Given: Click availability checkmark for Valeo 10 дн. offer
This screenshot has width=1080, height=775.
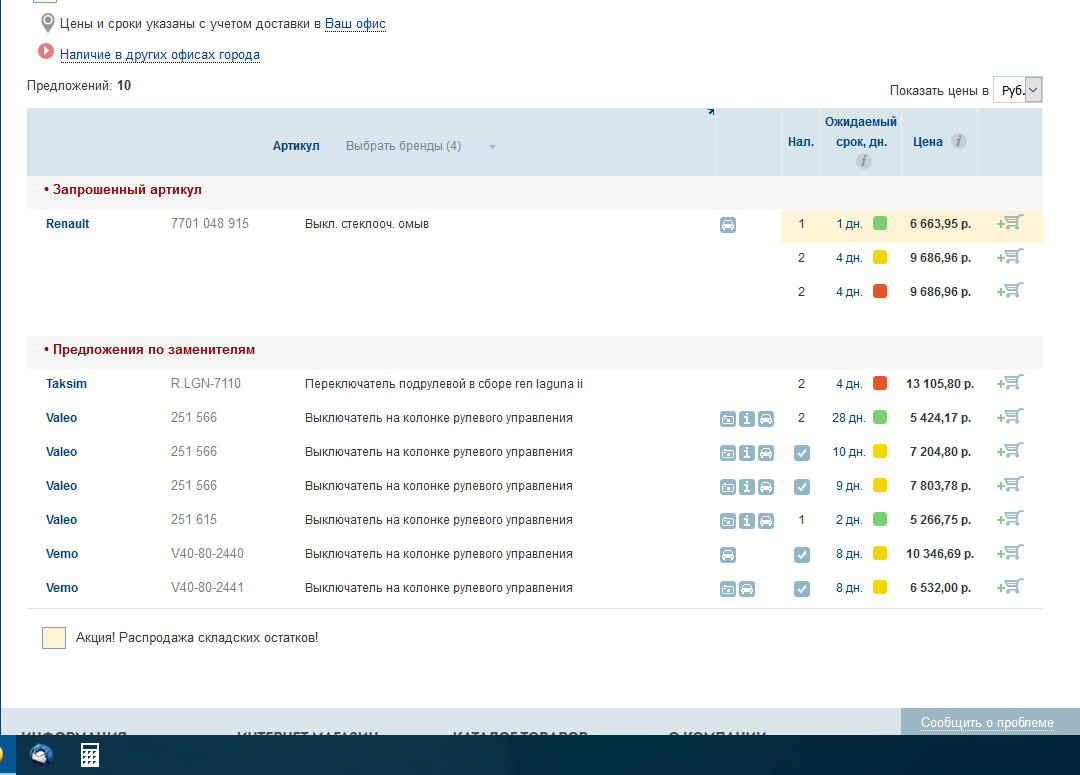Looking at the screenshot, I should pyautogui.click(x=801, y=452).
